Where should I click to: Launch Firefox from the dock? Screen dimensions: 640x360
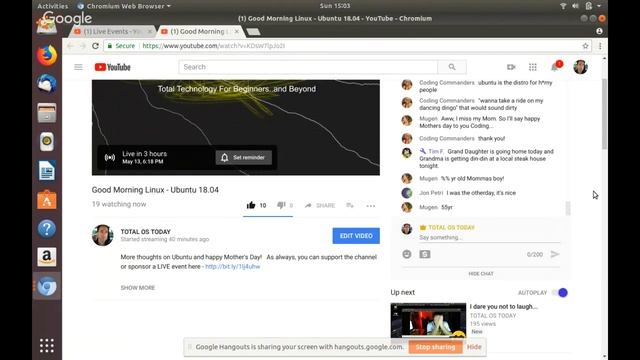tap(47, 55)
